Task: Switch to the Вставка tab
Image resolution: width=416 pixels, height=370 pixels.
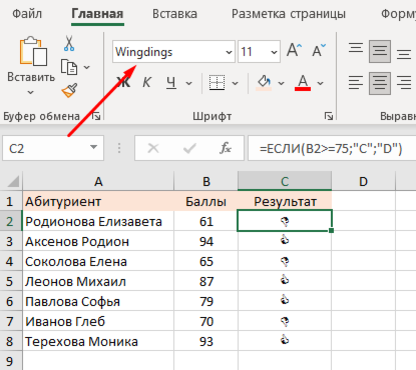Action: (175, 14)
